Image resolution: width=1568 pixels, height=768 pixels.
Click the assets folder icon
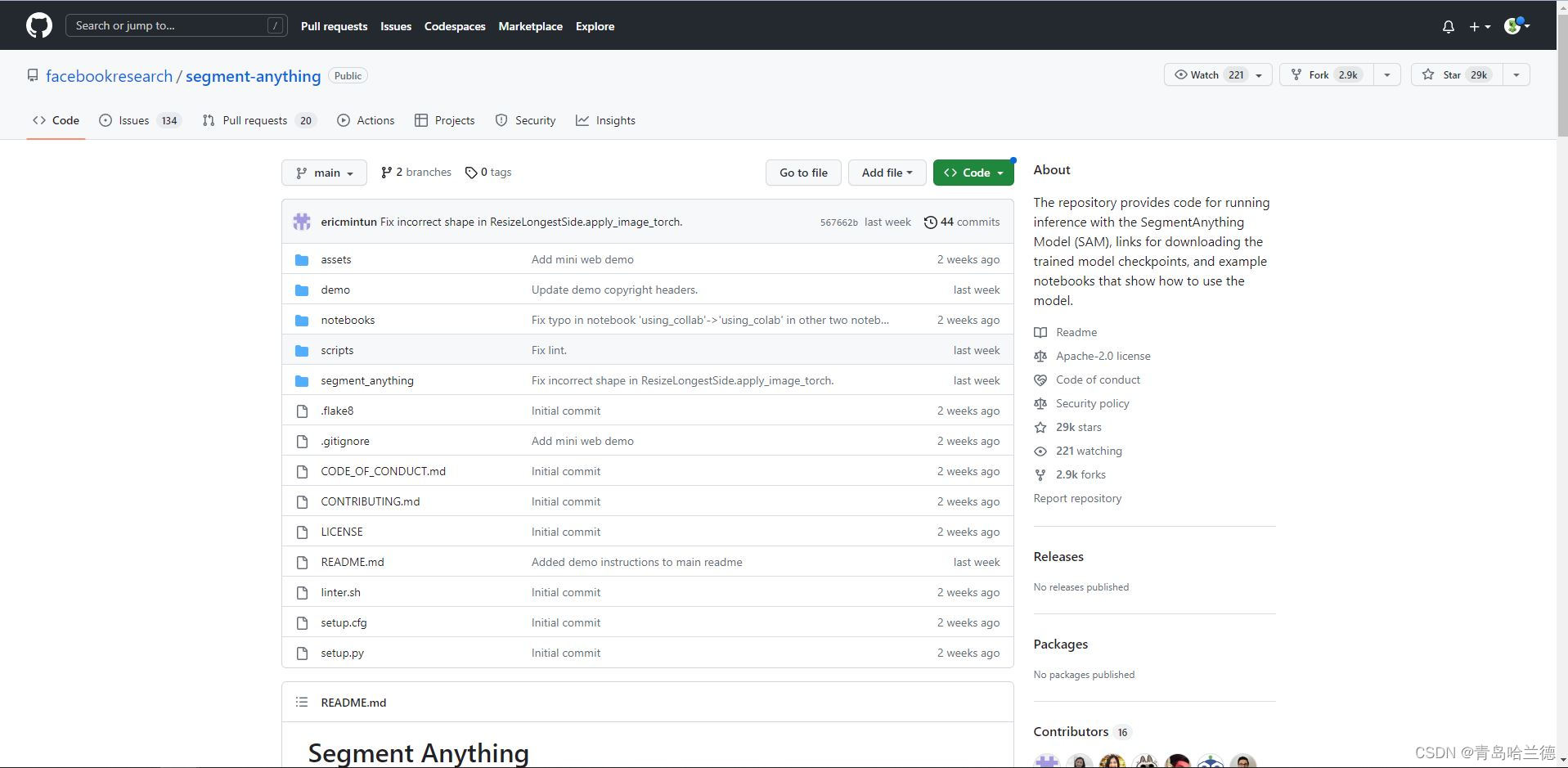(x=302, y=259)
